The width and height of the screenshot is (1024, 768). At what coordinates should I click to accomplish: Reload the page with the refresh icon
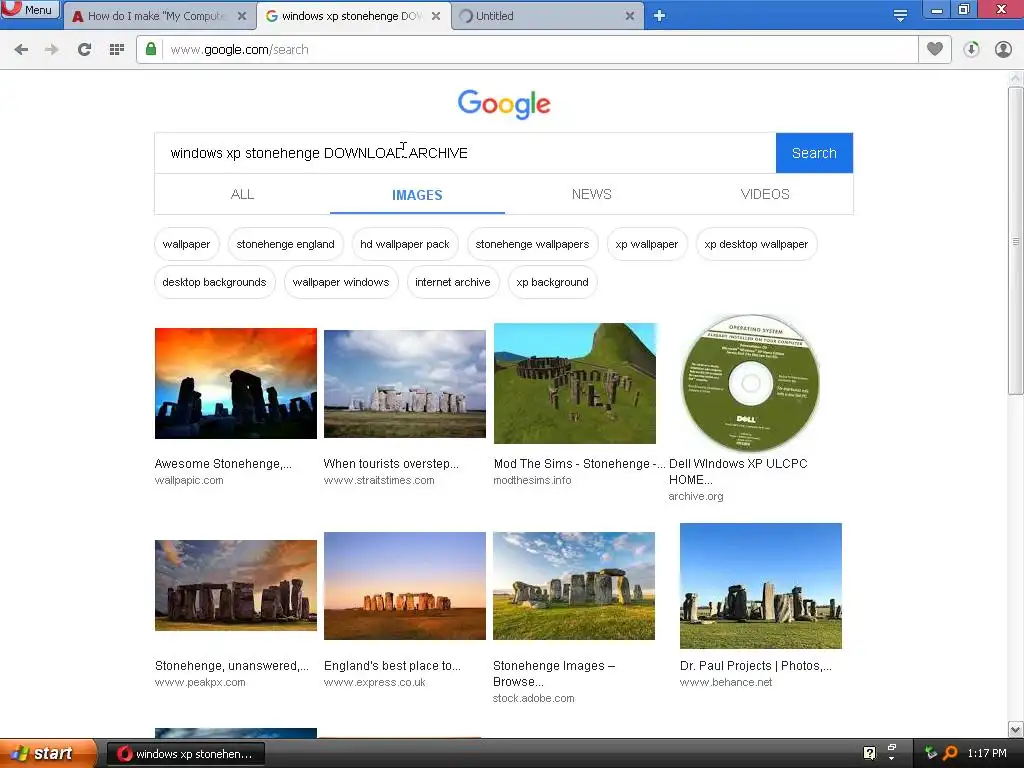[x=84, y=50]
